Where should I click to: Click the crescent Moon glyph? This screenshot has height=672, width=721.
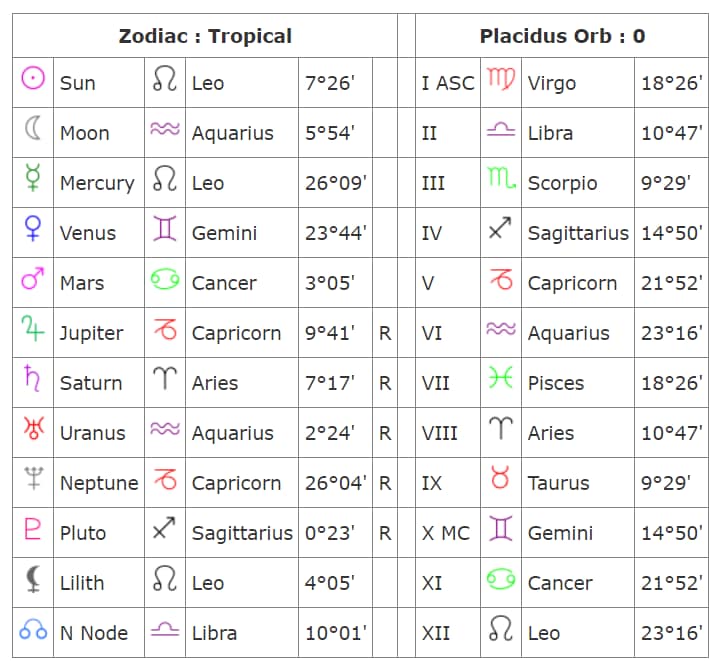[x=33, y=130]
